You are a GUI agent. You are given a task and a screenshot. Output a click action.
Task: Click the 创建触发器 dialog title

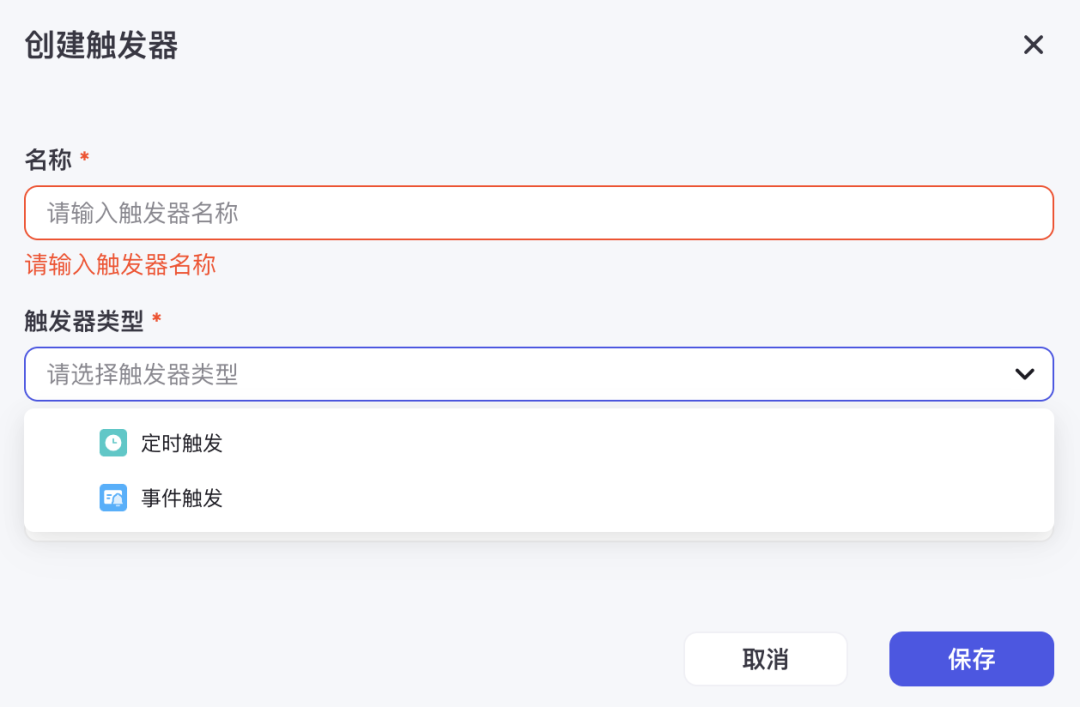point(101,45)
